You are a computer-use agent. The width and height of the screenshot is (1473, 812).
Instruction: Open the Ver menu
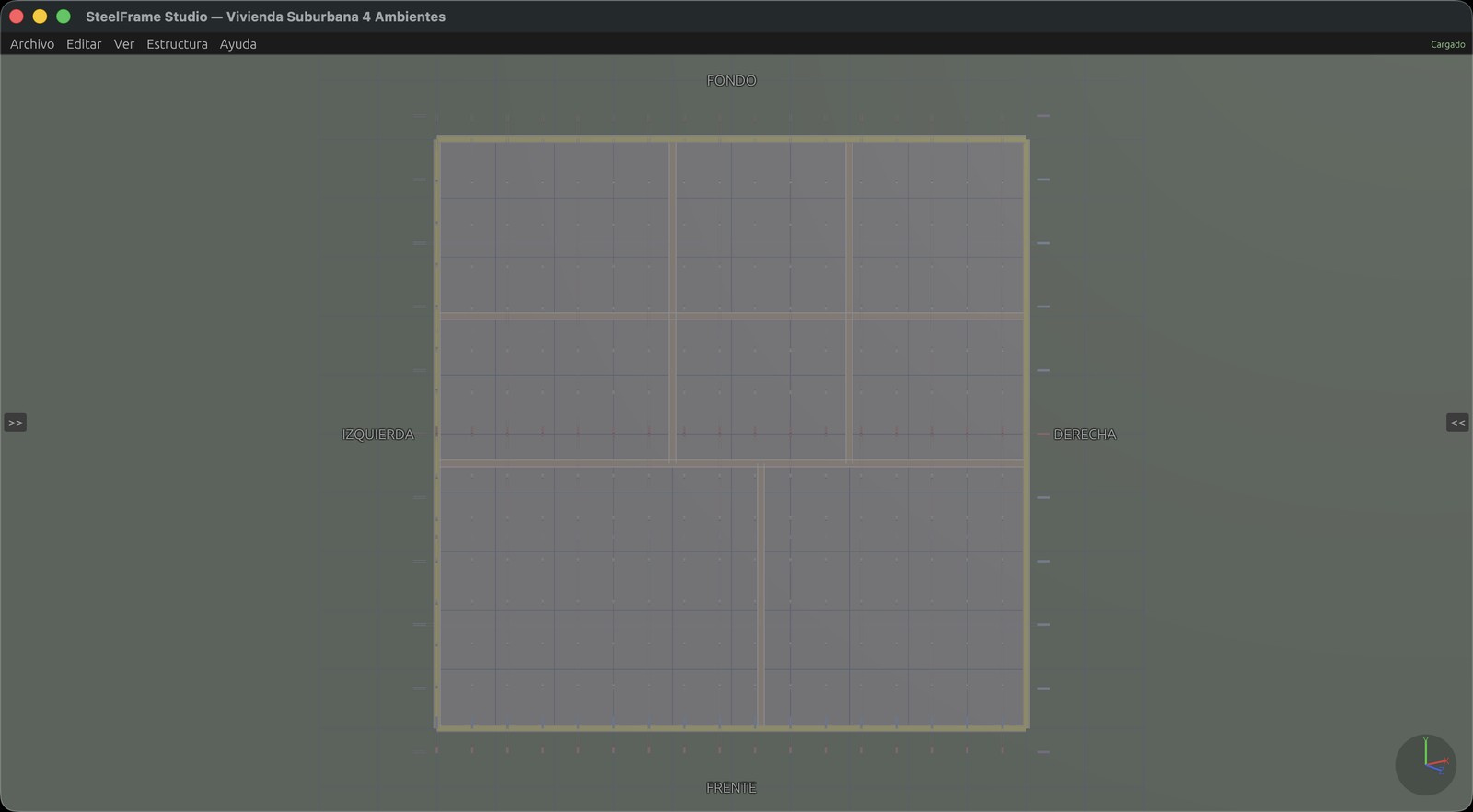tap(124, 44)
